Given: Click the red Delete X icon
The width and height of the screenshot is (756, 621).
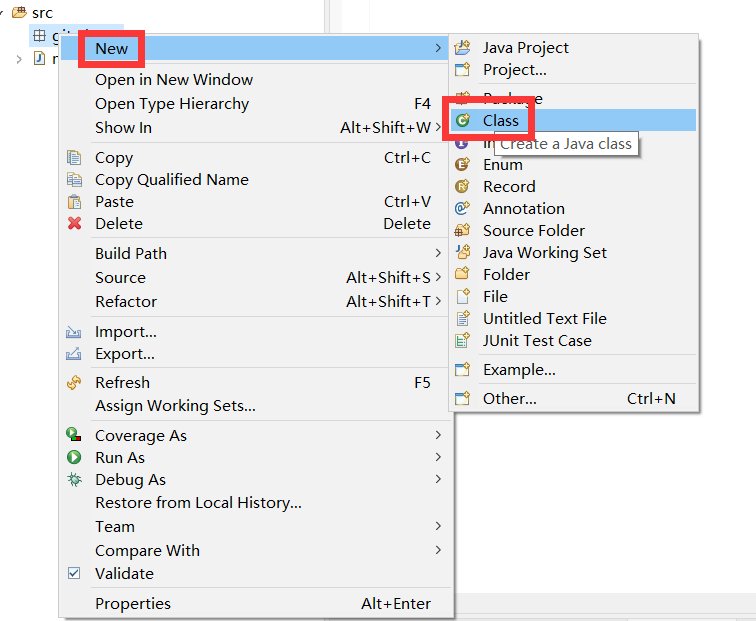Looking at the screenshot, I should (74, 224).
